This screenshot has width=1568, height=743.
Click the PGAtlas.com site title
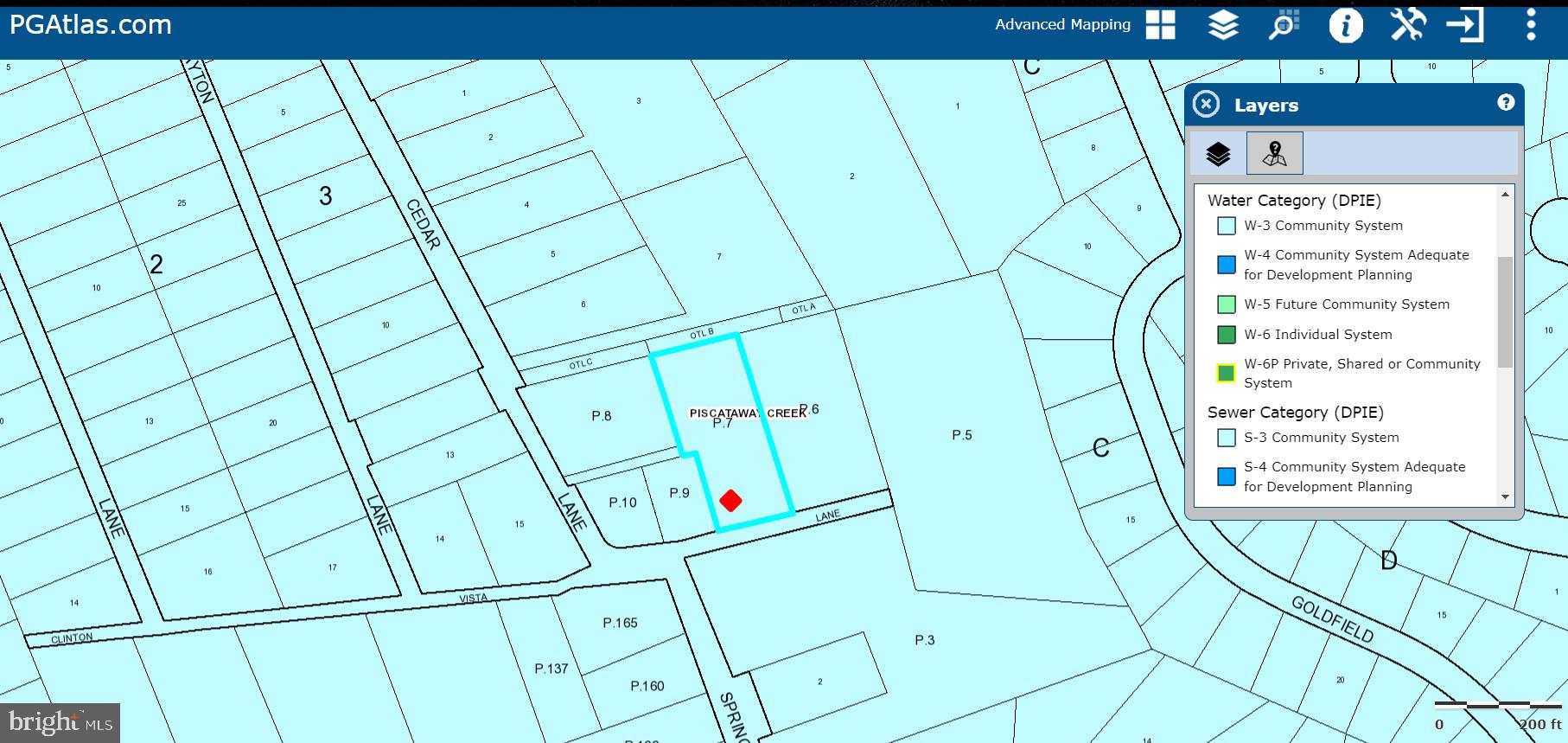click(91, 25)
